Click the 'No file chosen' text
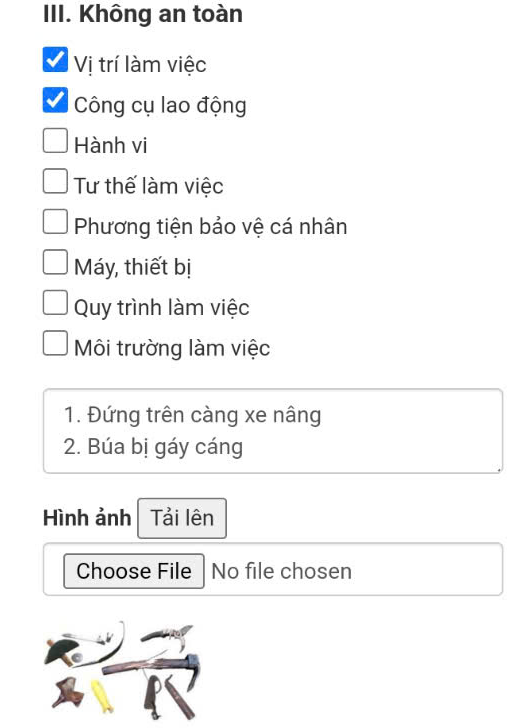The width and height of the screenshot is (527, 728). click(x=281, y=571)
